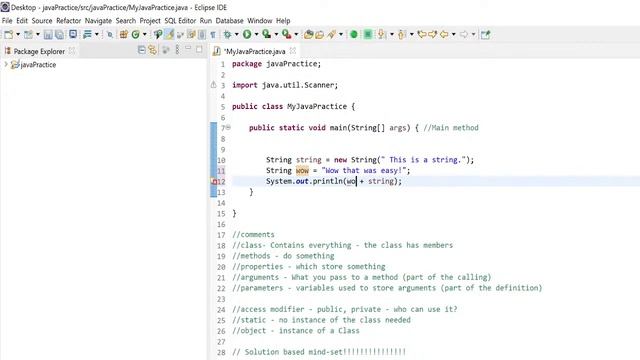Open the Next Annotation dropdown arrow
640x360 pixels.
point(391,35)
